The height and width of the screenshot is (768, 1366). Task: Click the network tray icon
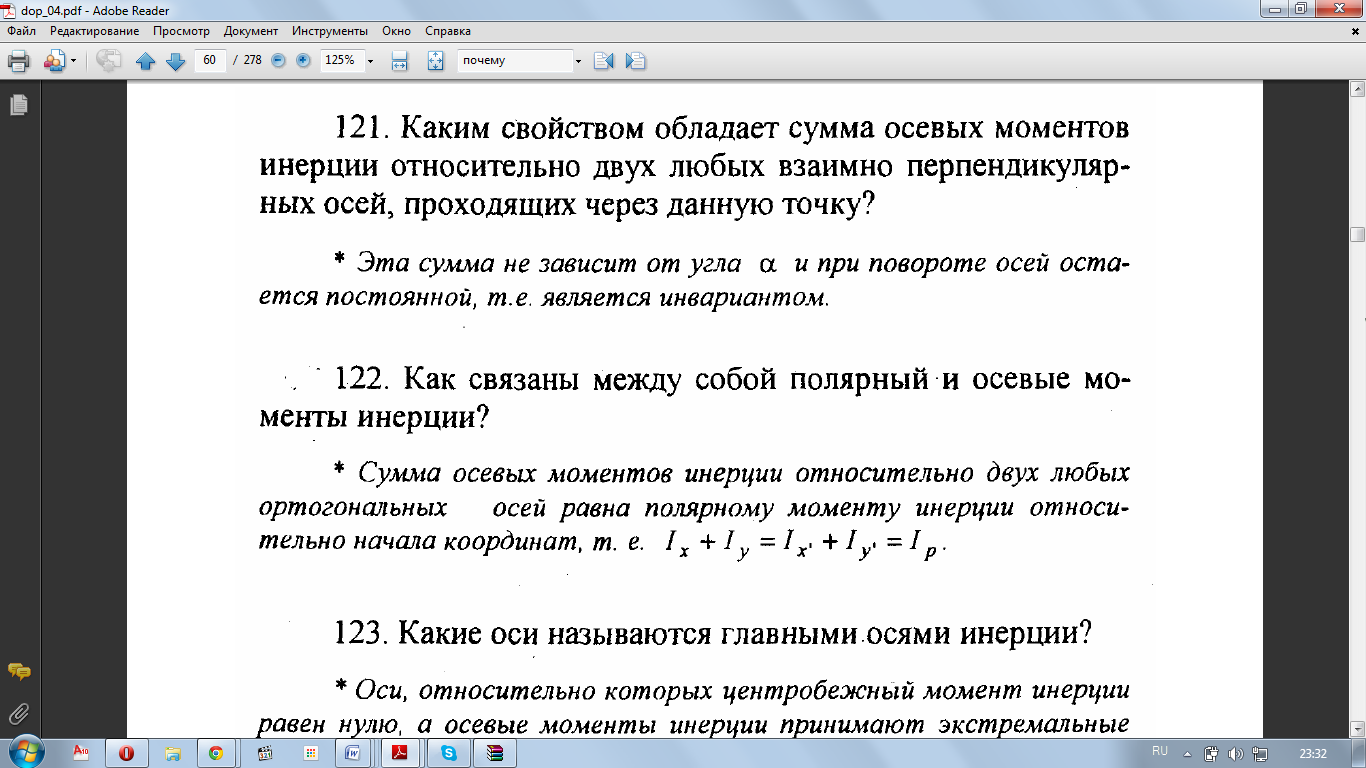point(1259,753)
